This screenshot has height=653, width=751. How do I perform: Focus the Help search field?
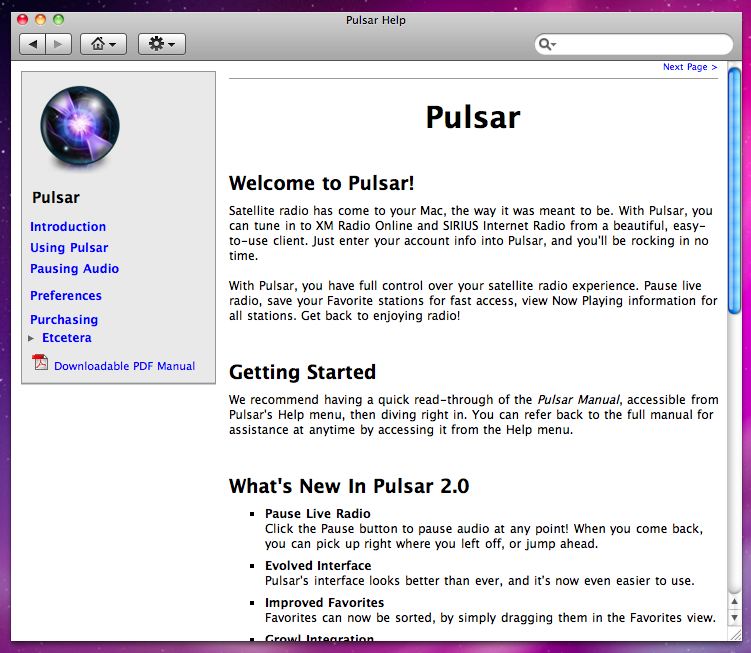click(634, 44)
